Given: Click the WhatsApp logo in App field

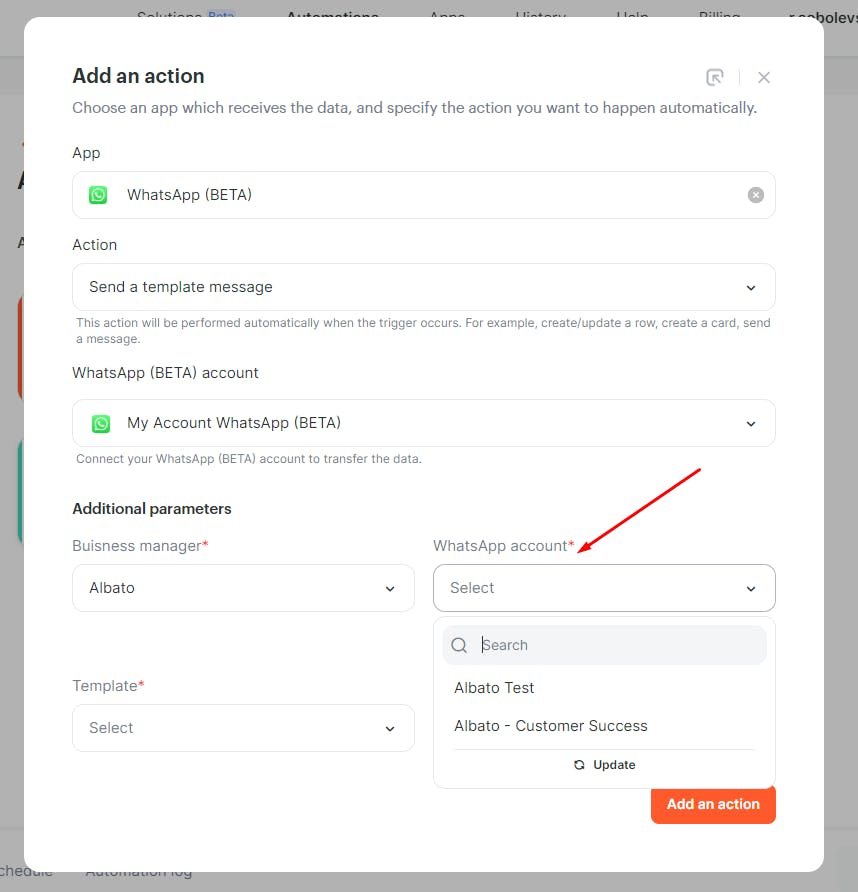Looking at the screenshot, I should [98, 195].
